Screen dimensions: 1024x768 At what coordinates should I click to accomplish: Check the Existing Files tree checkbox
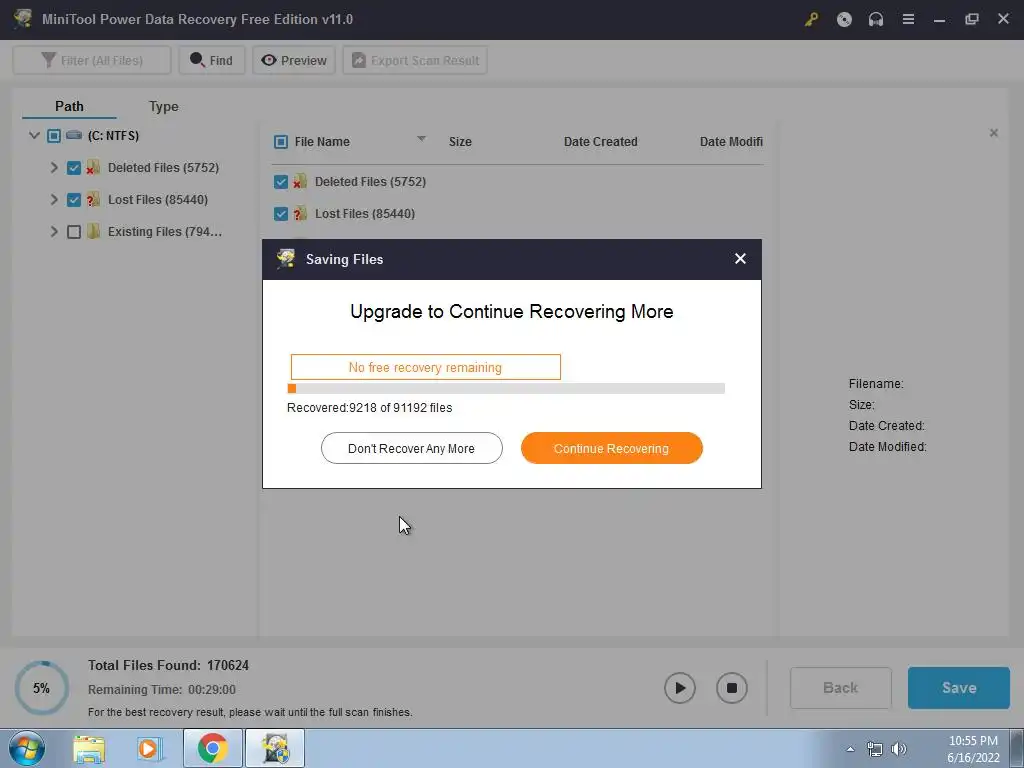click(x=74, y=232)
